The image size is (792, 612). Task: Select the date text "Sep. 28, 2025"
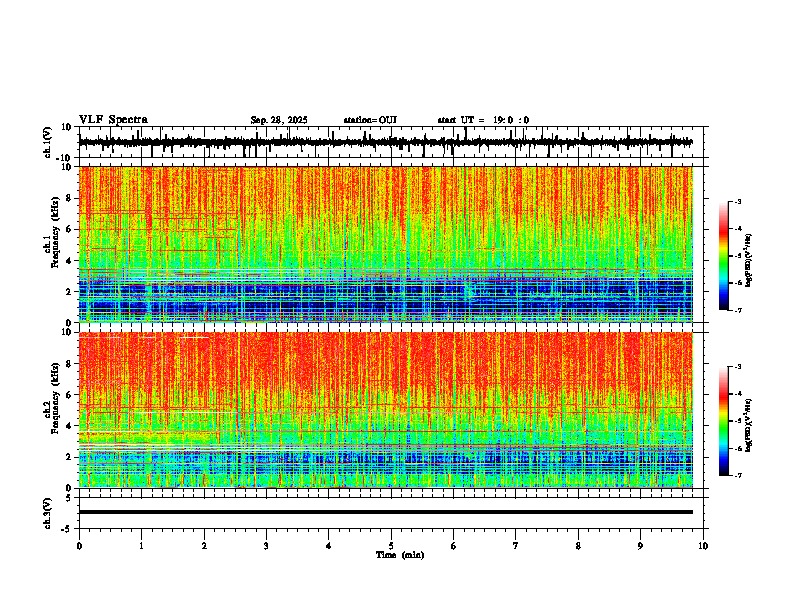pyautogui.click(x=279, y=120)
